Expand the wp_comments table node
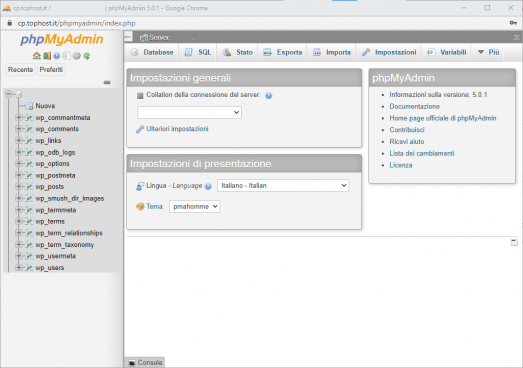The height and width of the screenshot is (368, 523). [x=19, y=129]
